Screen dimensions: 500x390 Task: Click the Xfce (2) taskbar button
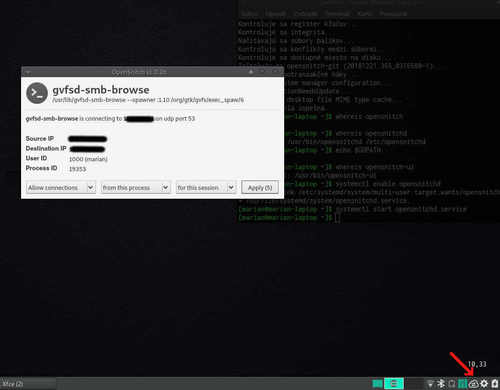click(13, 384)
